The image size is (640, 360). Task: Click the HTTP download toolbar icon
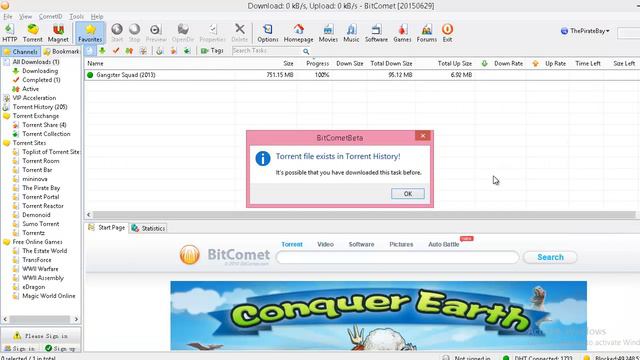[x=9, y=33]
